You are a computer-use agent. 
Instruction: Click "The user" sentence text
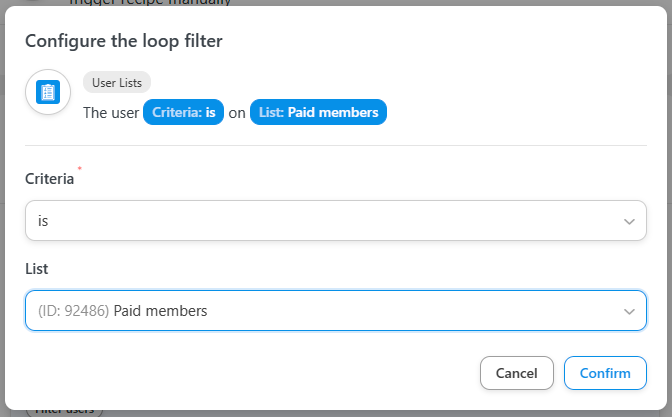point(110,113)
